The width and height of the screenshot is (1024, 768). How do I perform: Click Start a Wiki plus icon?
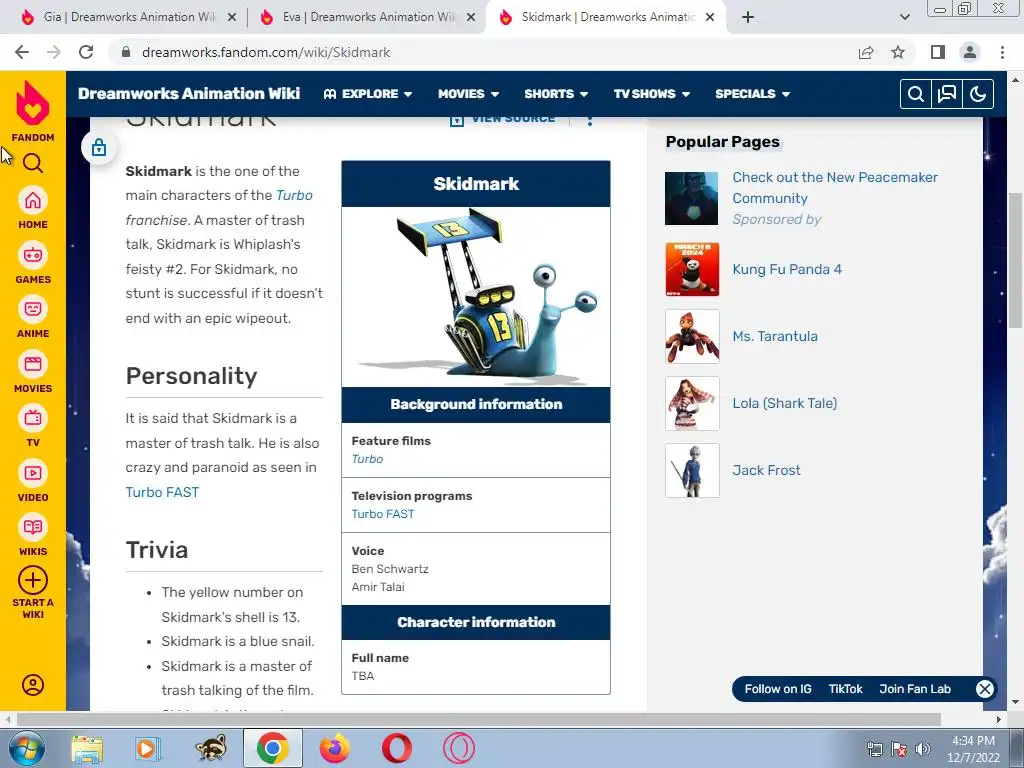[33, 580]
